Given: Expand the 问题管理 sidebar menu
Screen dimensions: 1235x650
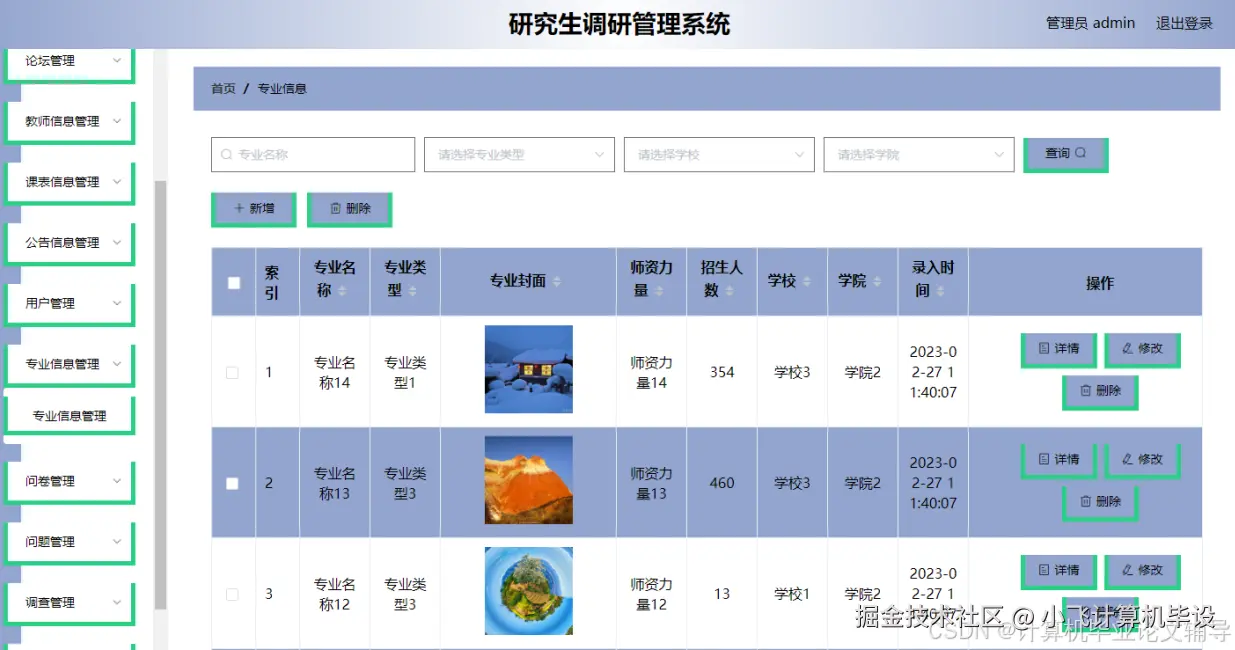Looking at the screenshot, I should [x=69, y=542].
